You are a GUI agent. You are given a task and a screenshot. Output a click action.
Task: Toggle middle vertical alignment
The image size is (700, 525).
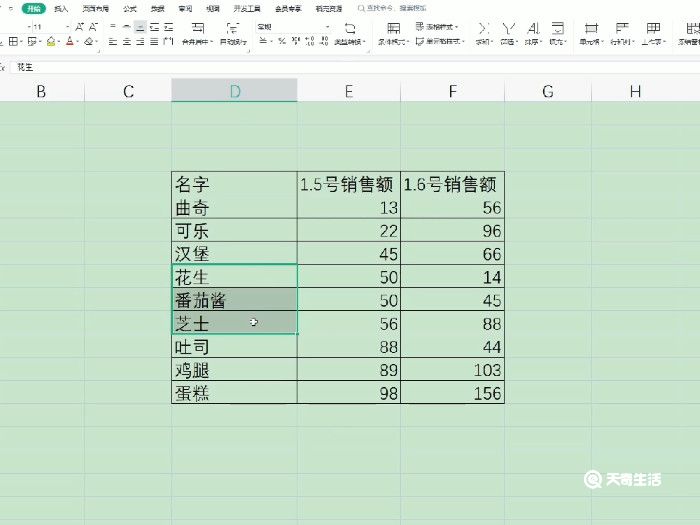pyautogui.click(x=127, y=27)
